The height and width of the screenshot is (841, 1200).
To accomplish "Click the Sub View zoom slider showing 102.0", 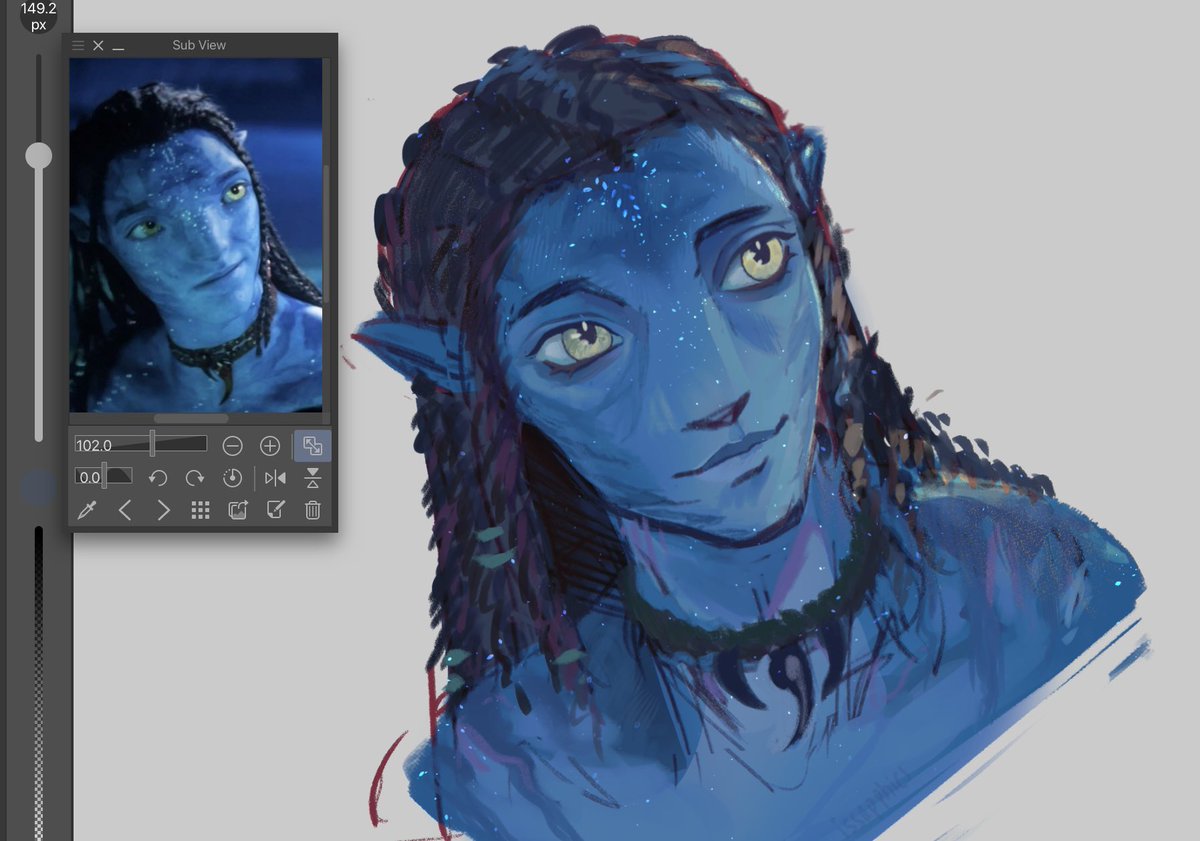I will [141, 444].
